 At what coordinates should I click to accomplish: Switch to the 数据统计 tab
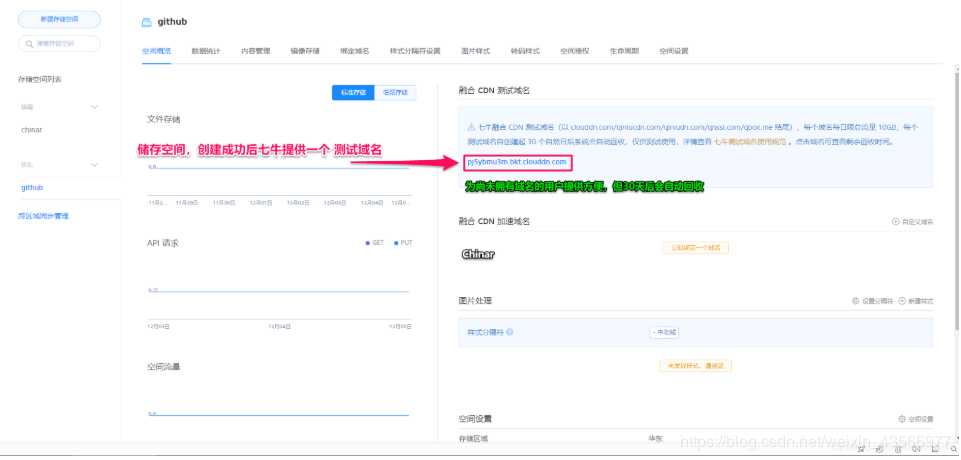[206, 51]
